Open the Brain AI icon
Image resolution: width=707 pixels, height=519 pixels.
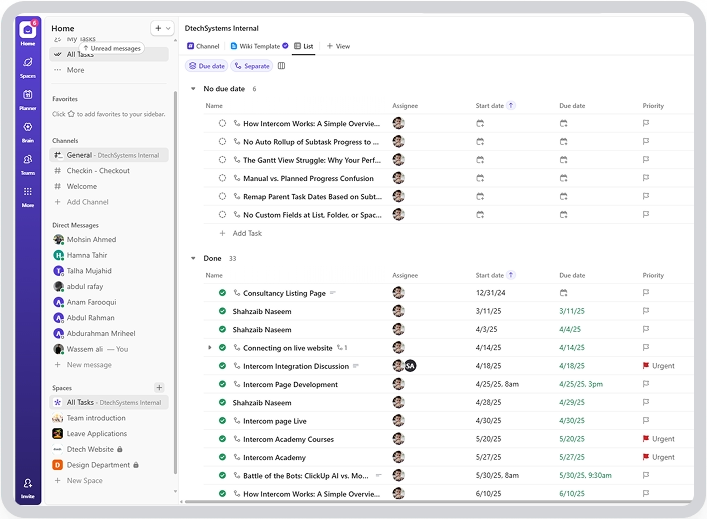point(28,132)
